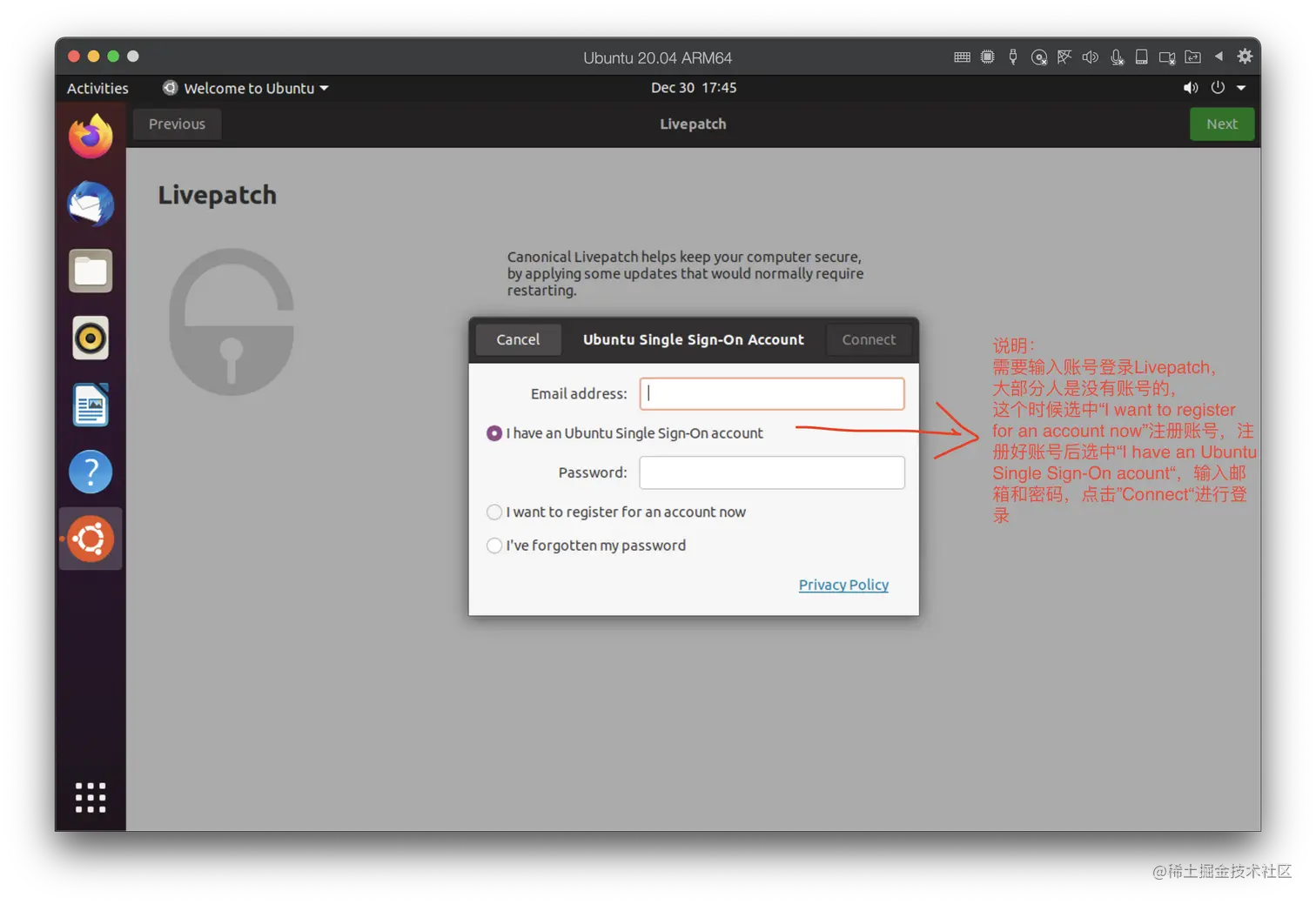
Task: Launch Thunderbird mail from the dock
Action: click(91, 204)
